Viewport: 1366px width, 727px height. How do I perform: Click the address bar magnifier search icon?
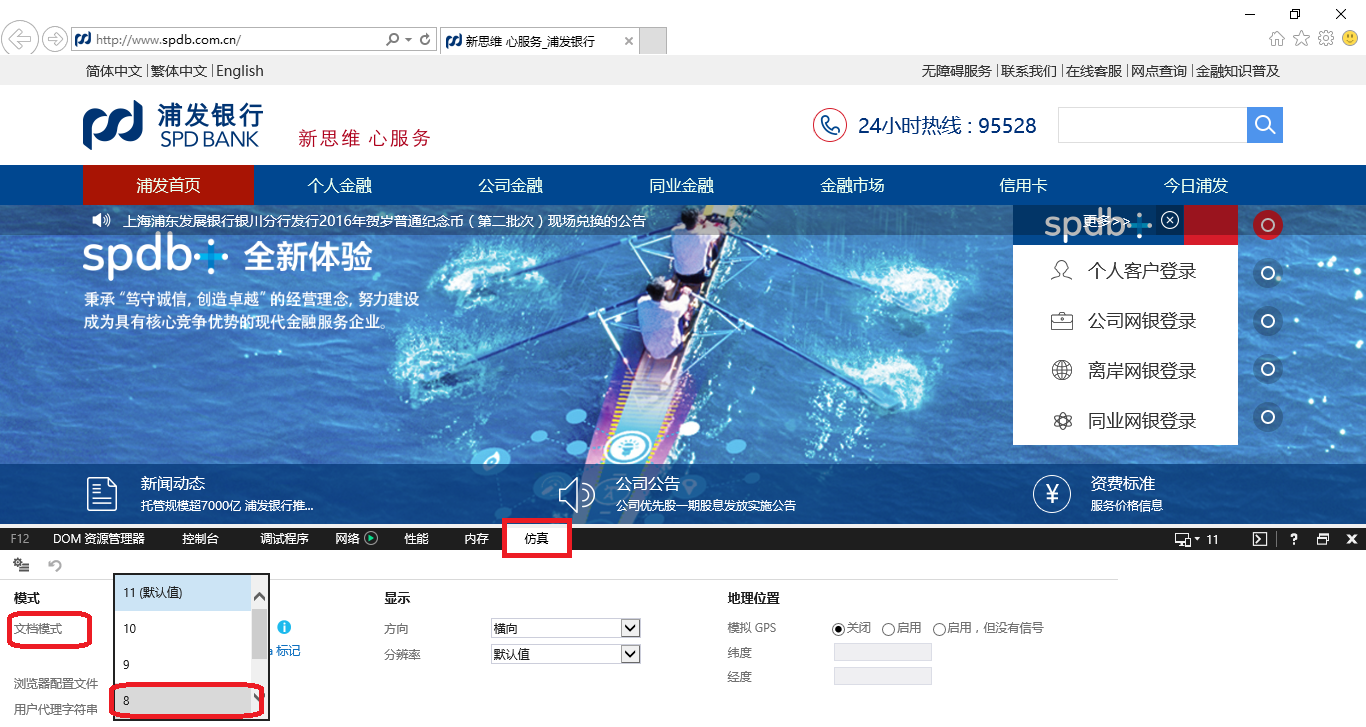tap(393, 40)
